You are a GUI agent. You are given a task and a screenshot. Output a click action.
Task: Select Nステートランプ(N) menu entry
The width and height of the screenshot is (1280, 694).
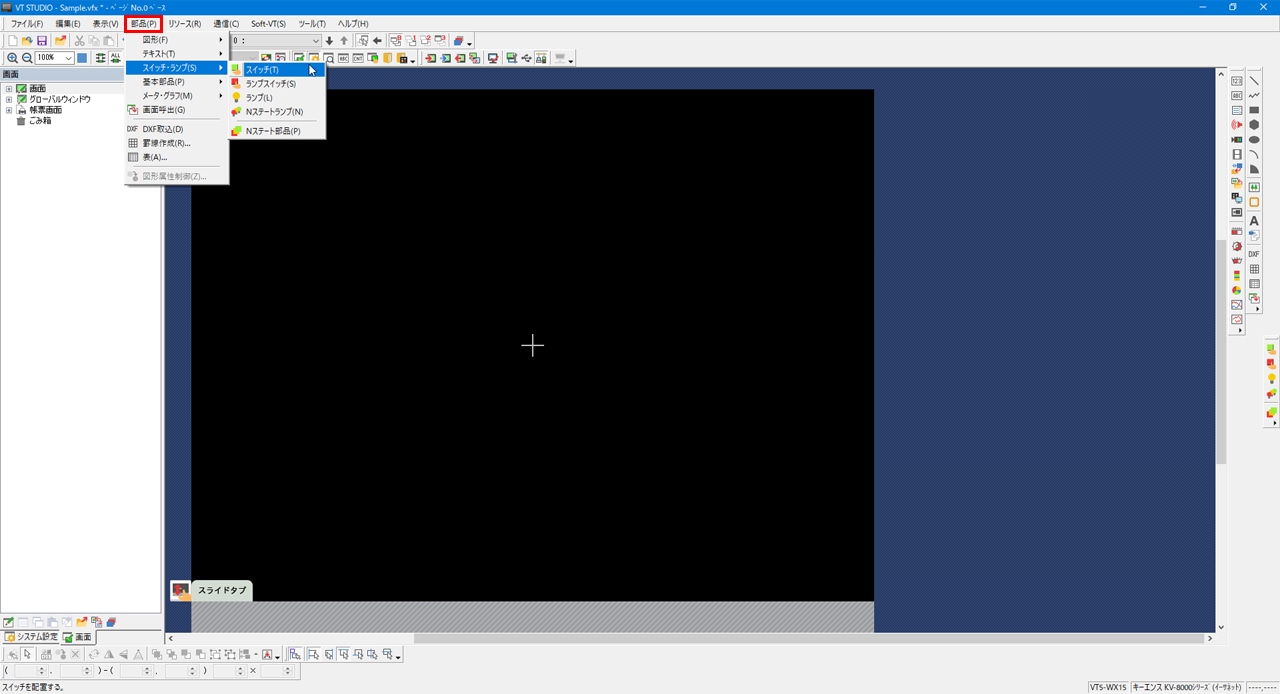[274, 112]
